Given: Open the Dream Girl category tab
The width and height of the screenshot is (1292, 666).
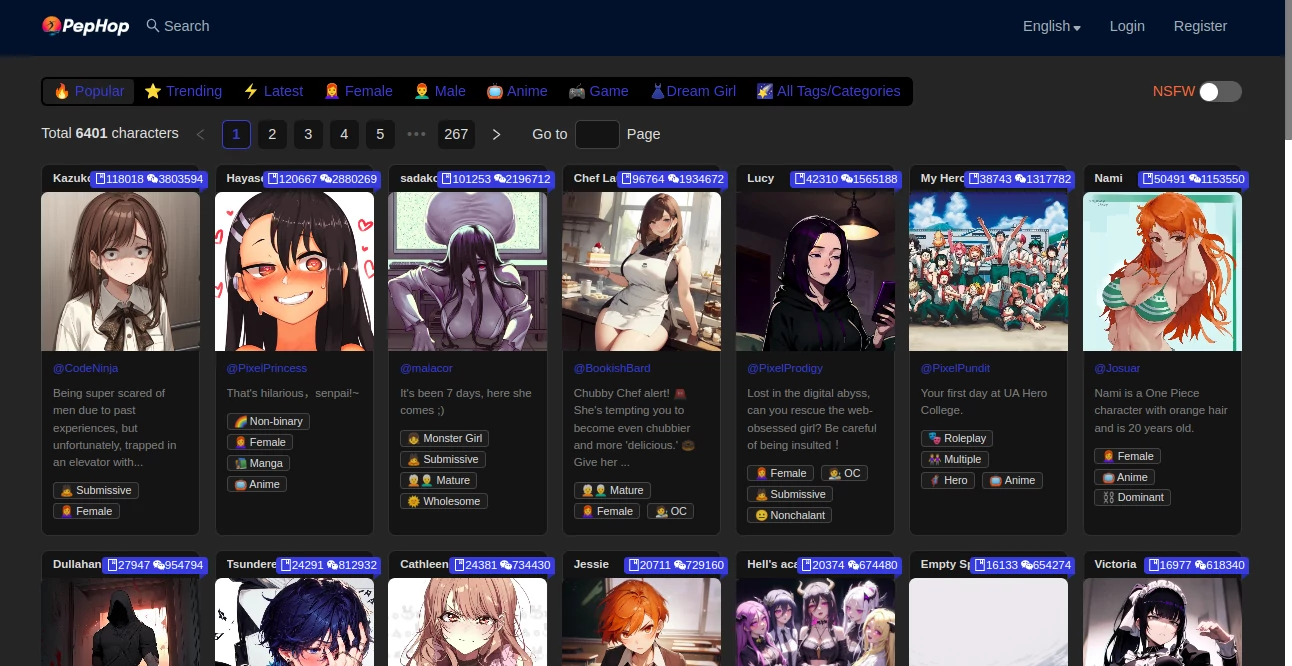Looking at the screenshot, I should (693, 91).
